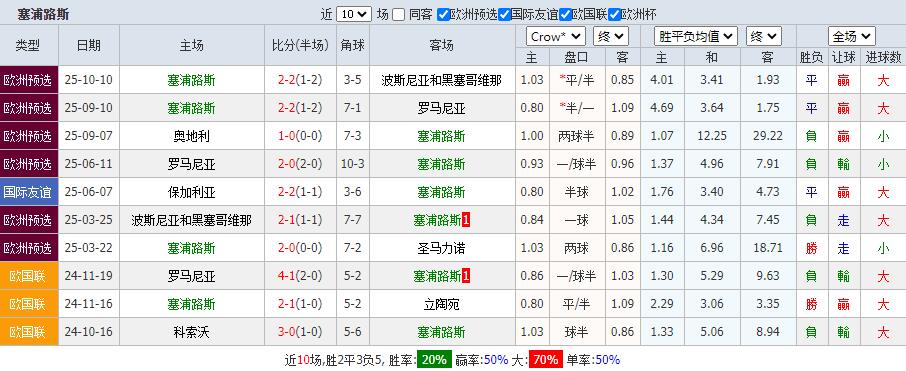Click the 两球半 handicap value

pyautogui.click(x=577, y=136)
